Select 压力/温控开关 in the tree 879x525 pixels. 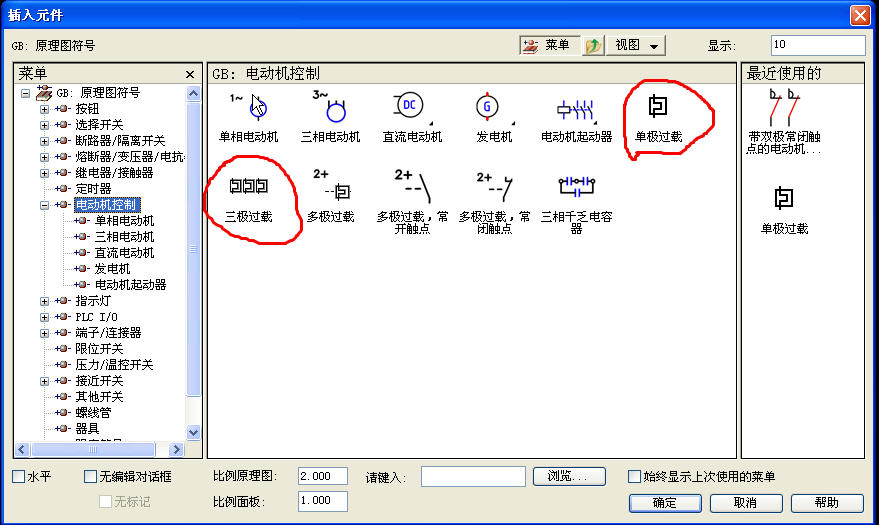tap(114, 365)
